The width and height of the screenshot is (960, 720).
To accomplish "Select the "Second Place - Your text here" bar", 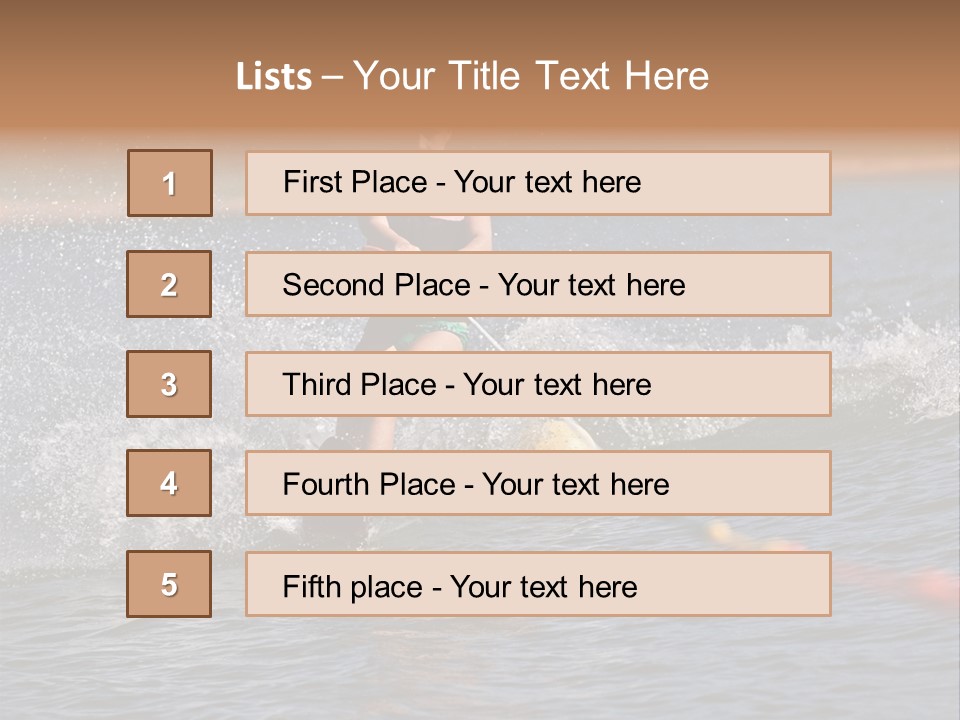I will pyautogui.click(x=538, y=284).
